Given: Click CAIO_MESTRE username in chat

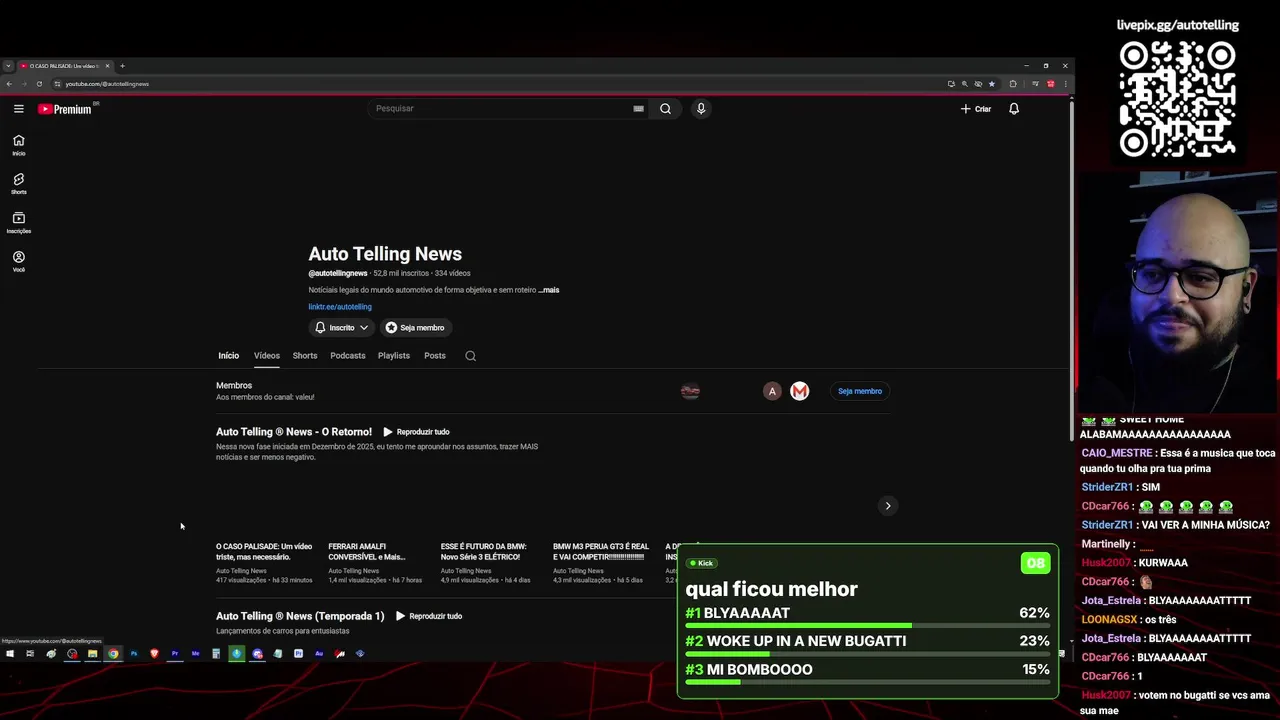Looking at the screenshot, I should (1116, 453).
